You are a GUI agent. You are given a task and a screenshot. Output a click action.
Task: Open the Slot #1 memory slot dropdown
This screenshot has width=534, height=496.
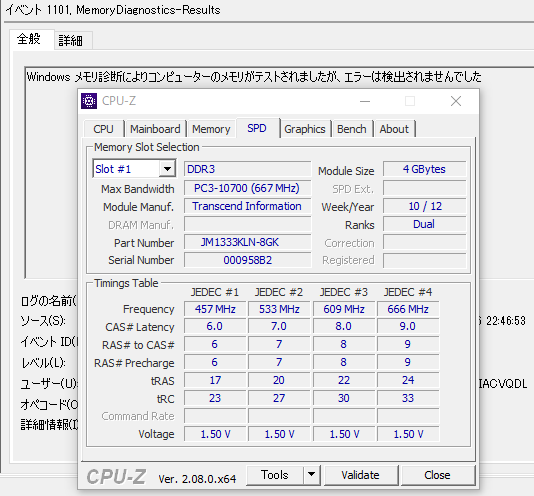134,169
